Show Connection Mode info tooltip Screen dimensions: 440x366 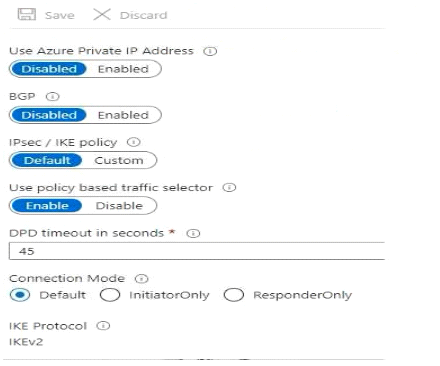pos(142,279)
